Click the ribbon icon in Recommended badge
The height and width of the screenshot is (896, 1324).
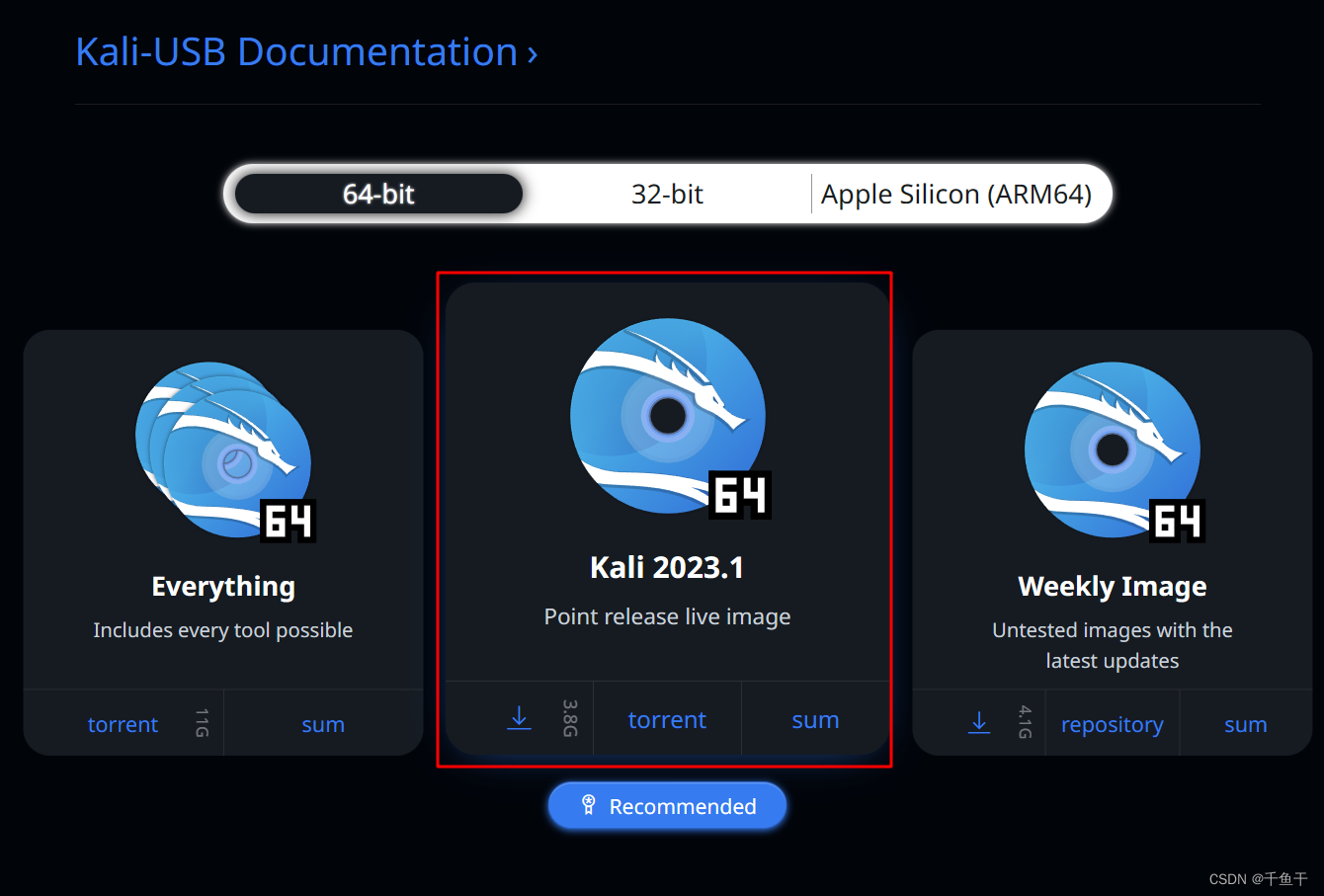(588, 805)
